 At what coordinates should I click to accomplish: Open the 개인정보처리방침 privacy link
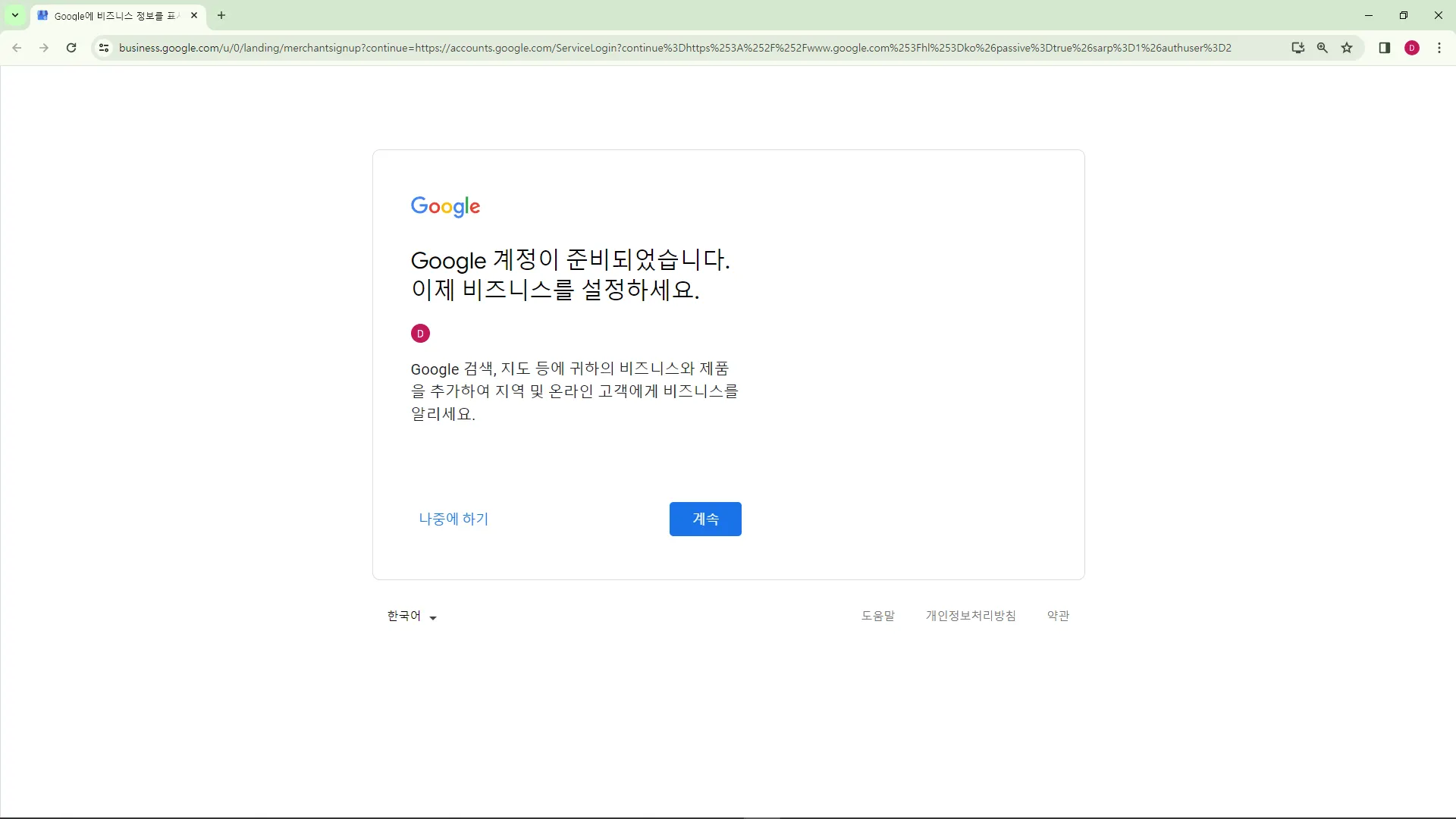pyautogui.click(x=970, y=616)
